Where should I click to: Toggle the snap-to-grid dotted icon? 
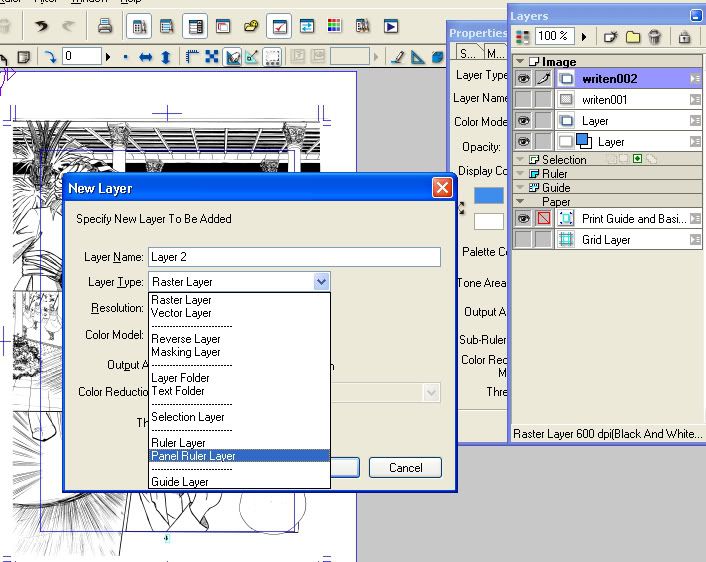[272, 57]
